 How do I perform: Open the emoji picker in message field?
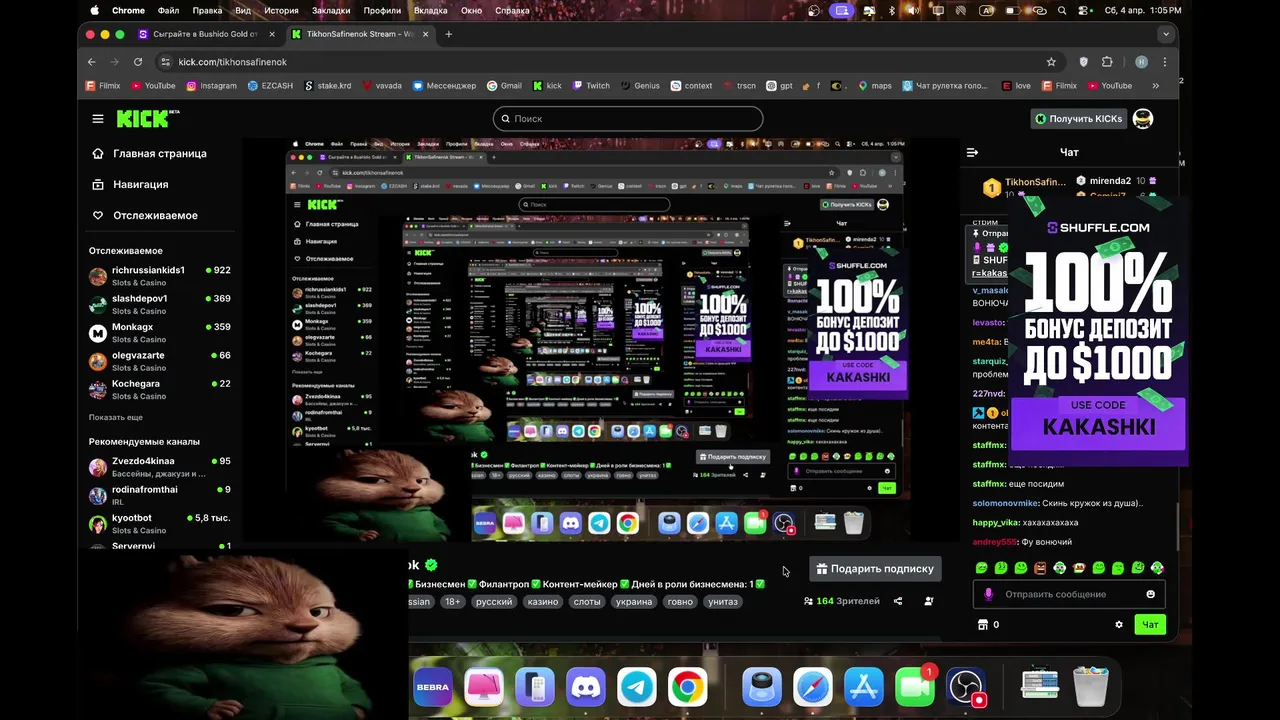(x=1150, y=594)
